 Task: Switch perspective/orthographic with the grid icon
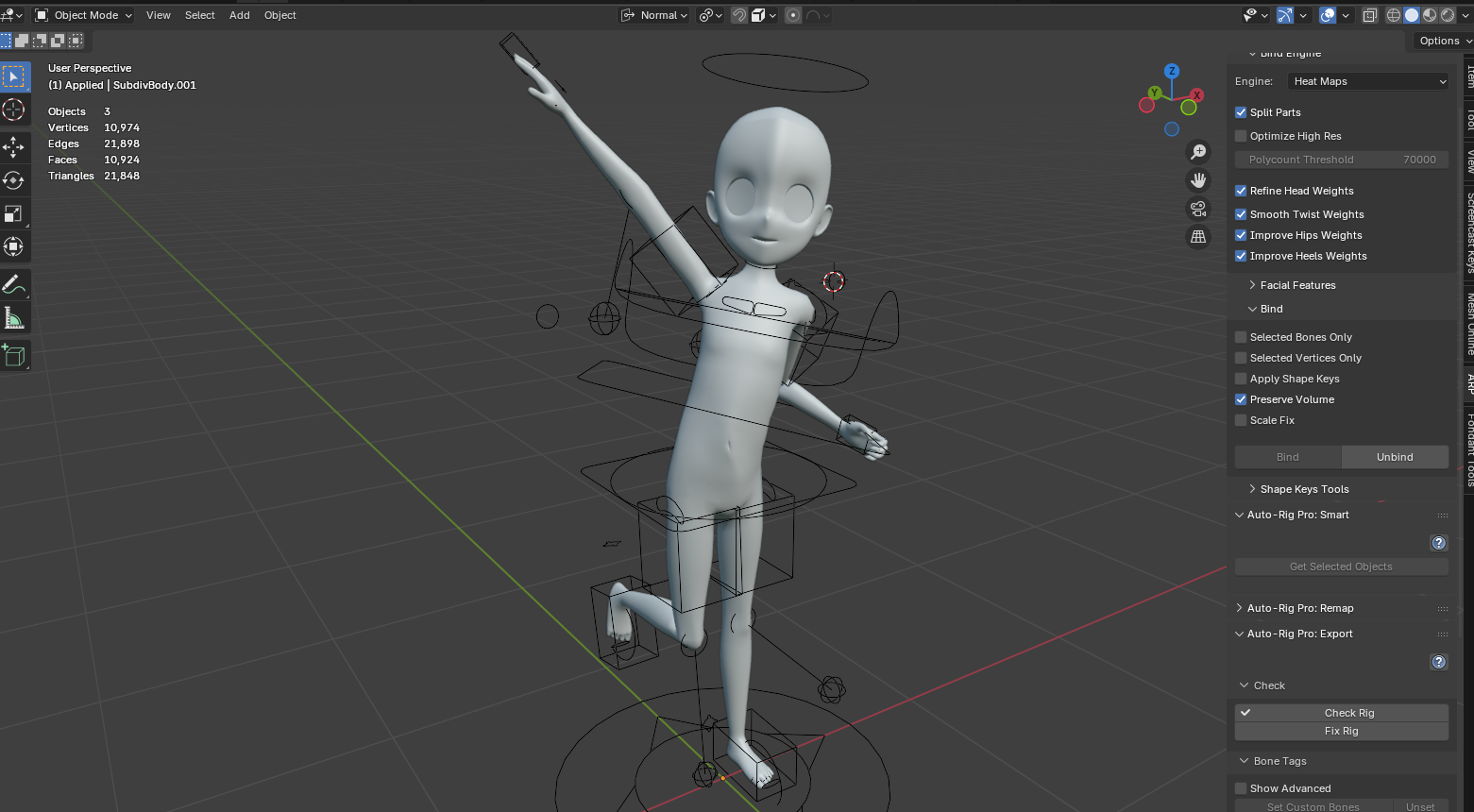click(1198, 237)
